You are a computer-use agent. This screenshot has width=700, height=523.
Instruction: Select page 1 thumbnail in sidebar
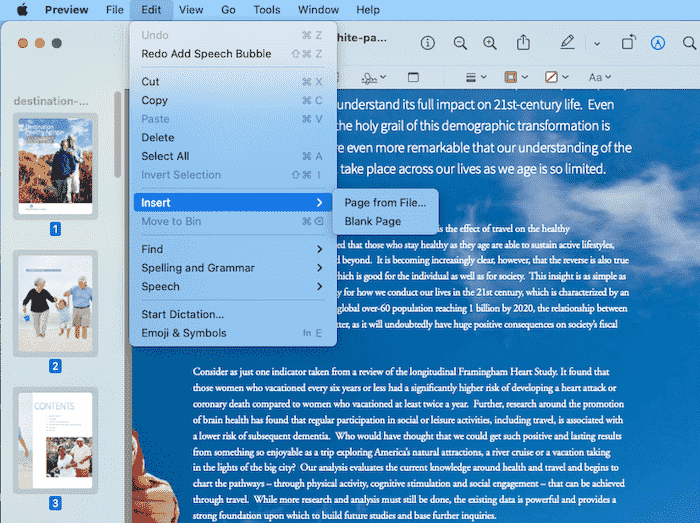[55, 166]
